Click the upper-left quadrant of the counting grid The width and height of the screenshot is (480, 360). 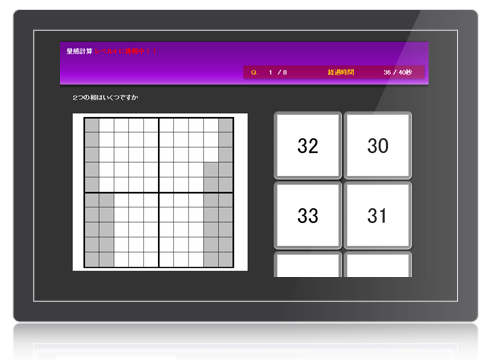121,155
